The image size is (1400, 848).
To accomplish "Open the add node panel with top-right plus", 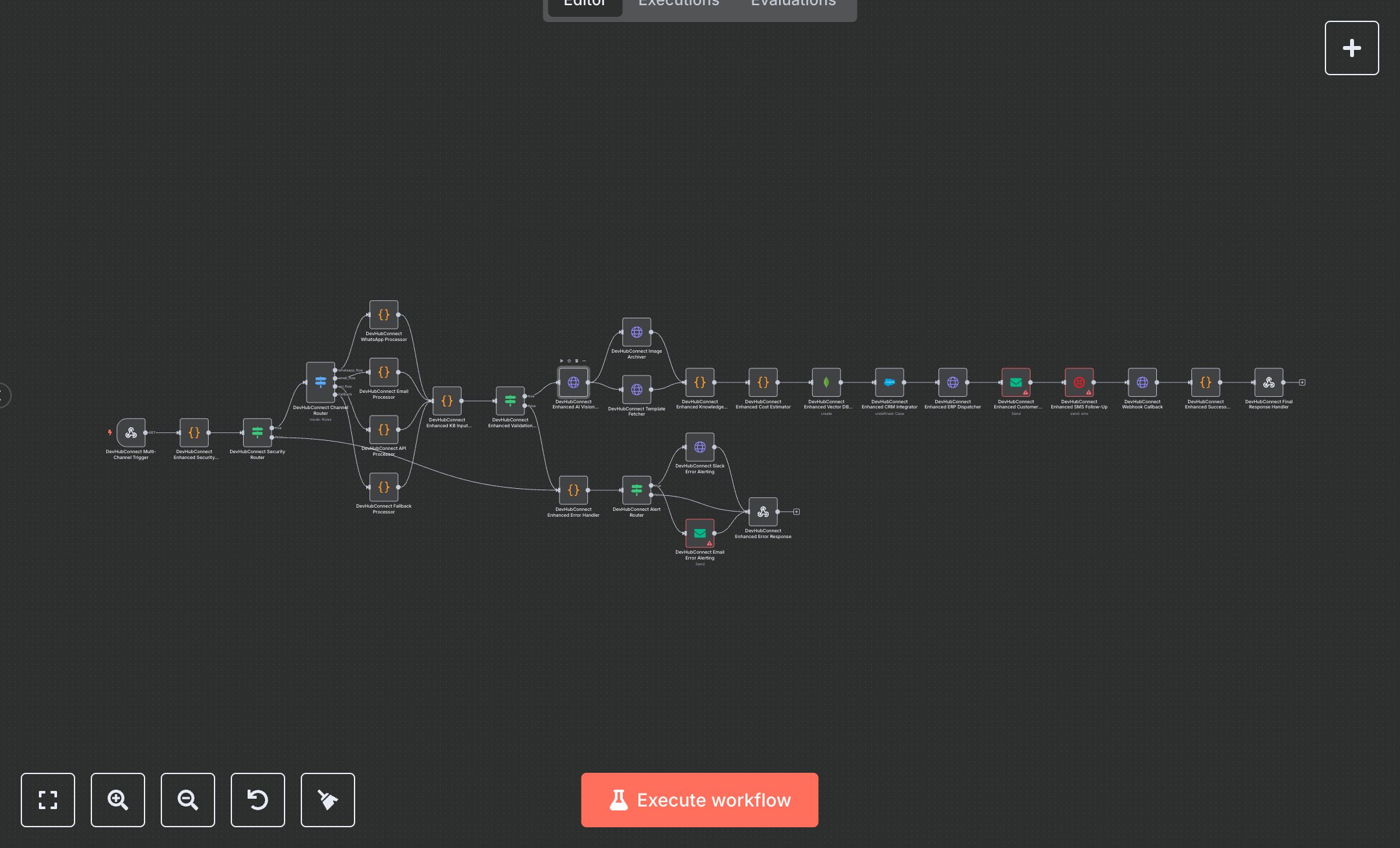I will 1351,47.
